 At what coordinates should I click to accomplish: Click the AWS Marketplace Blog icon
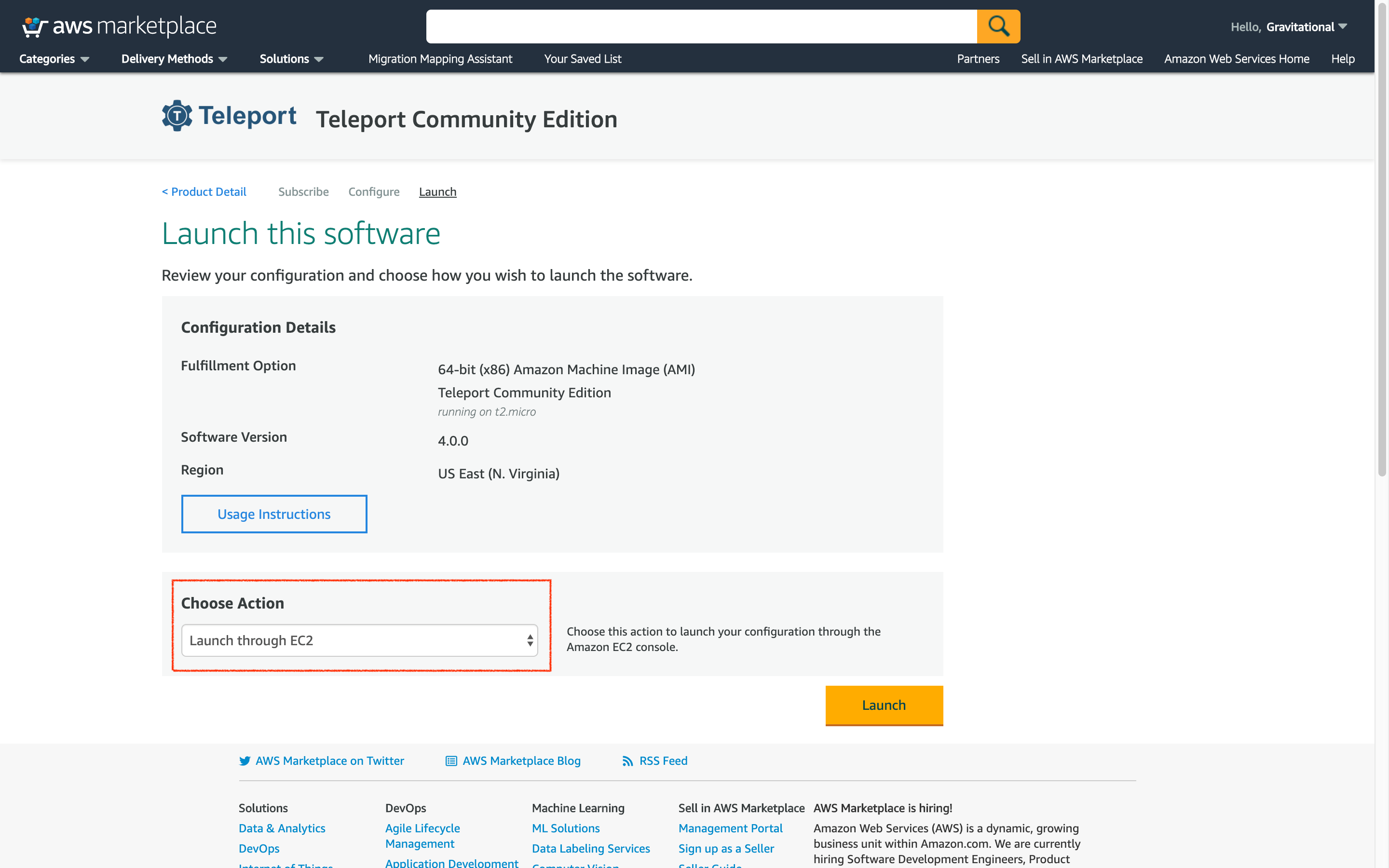(451, 760)
